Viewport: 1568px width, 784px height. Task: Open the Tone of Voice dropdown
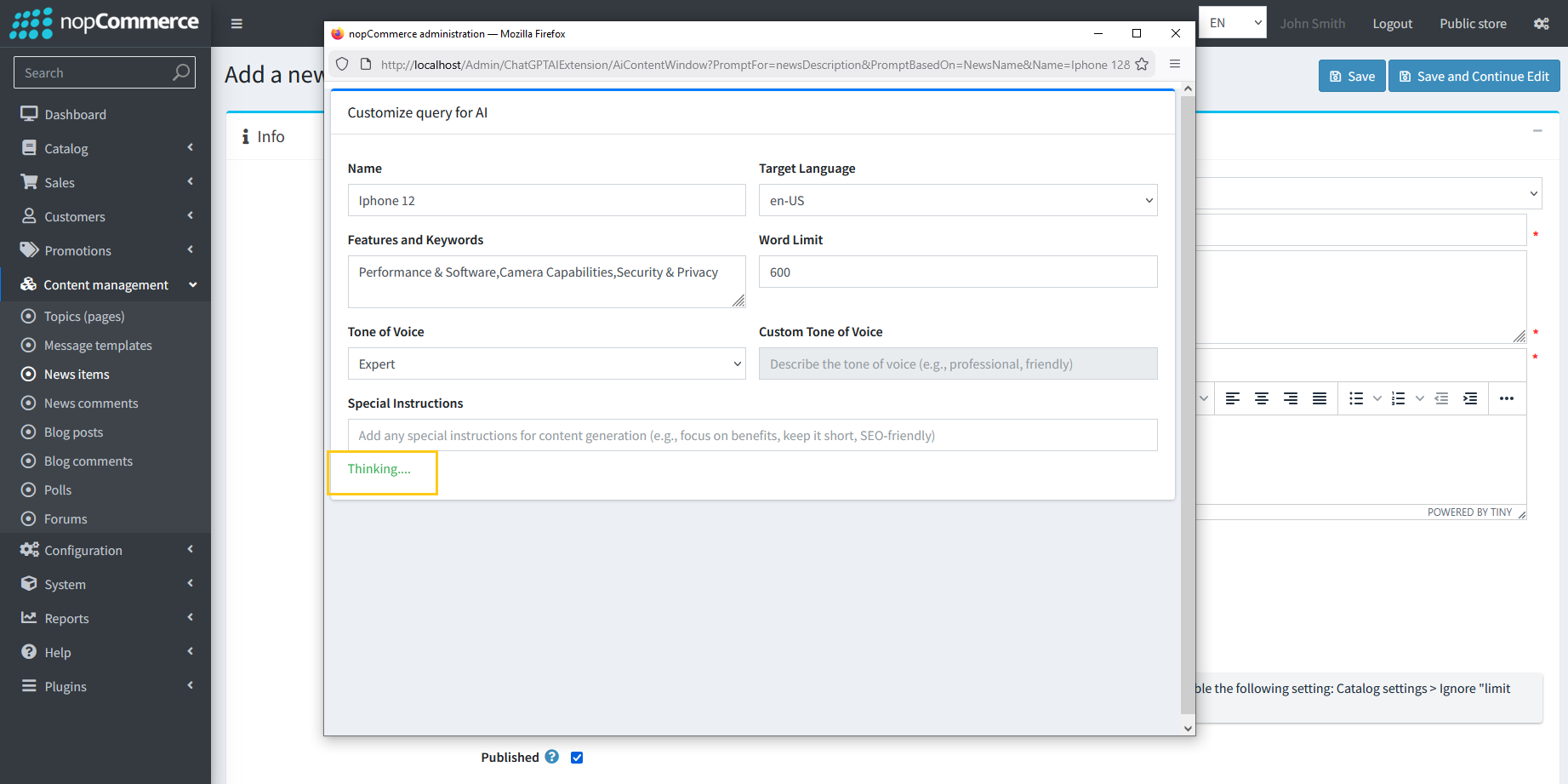546,364
